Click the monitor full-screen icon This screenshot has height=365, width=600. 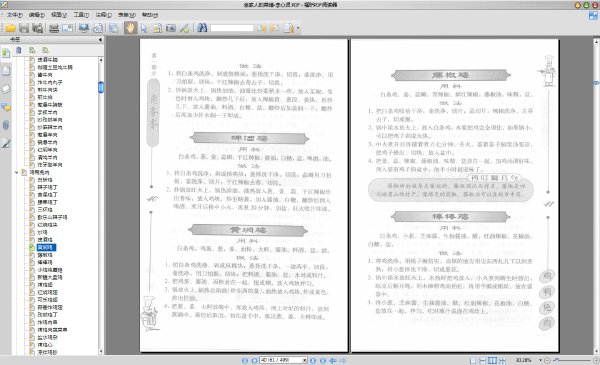[x=84, y=28]
